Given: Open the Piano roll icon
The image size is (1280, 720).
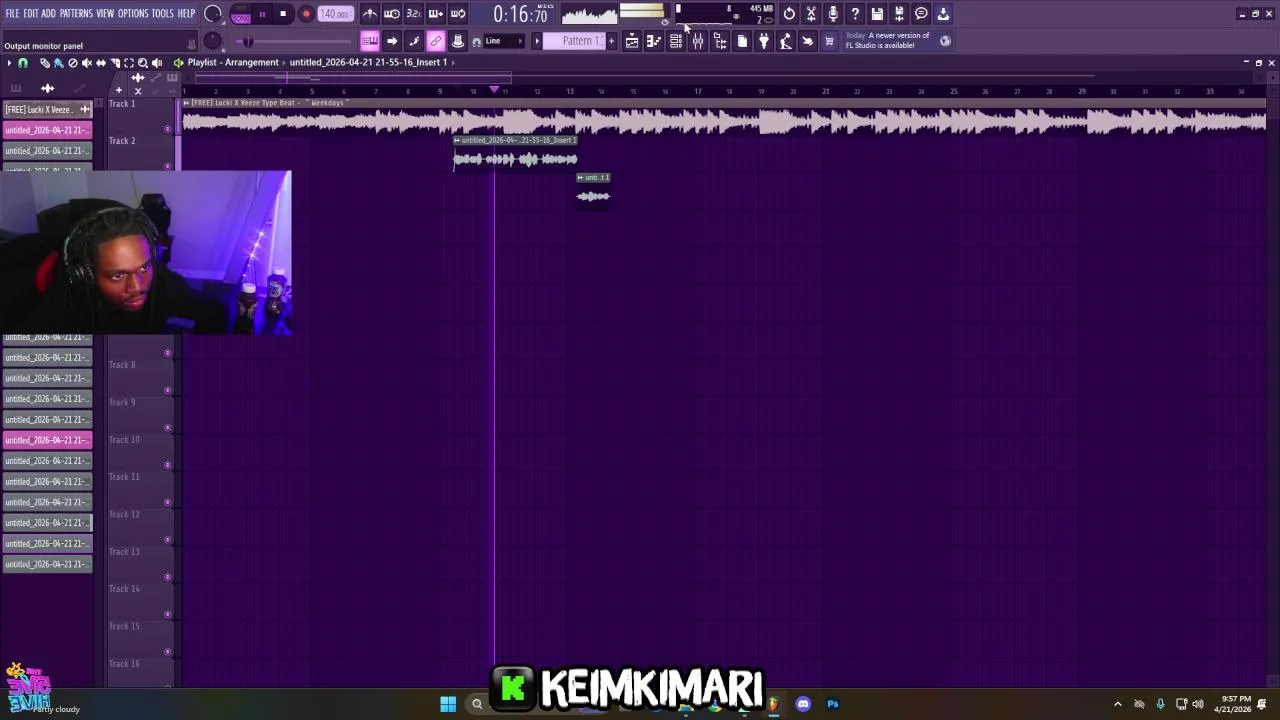Looking at the screenshot, I should [x=654, y=41].
